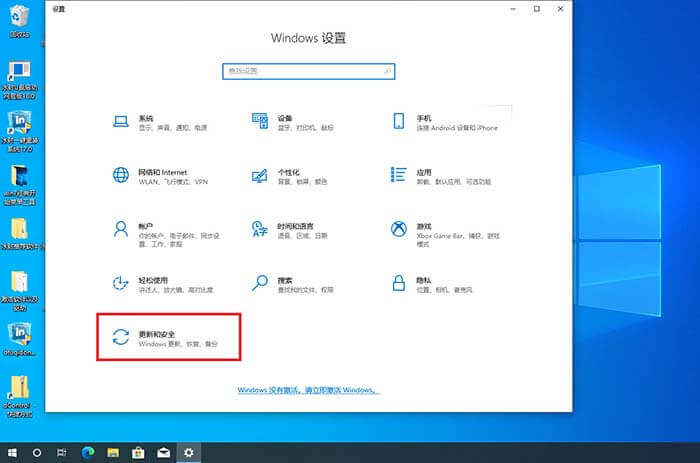Click the 查找设置 search box

coord(308,72)
